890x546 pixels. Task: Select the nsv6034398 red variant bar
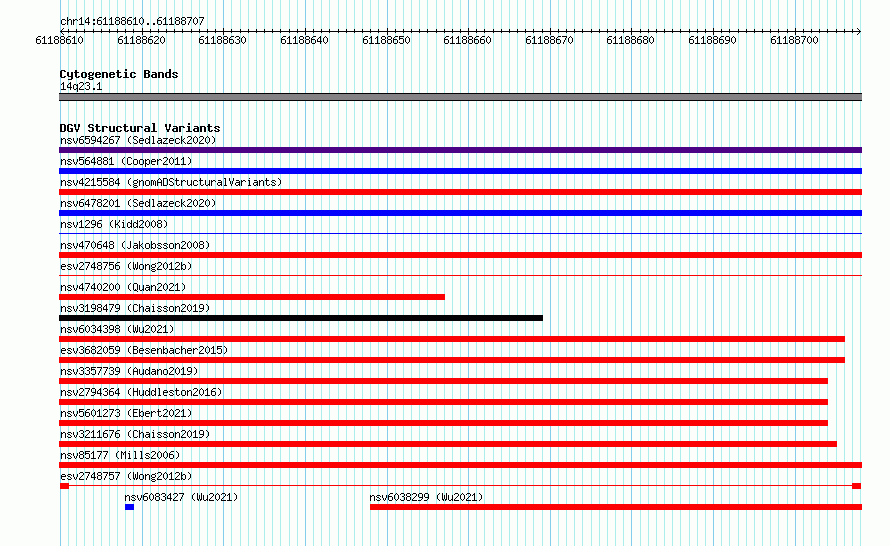pos(452,339)
